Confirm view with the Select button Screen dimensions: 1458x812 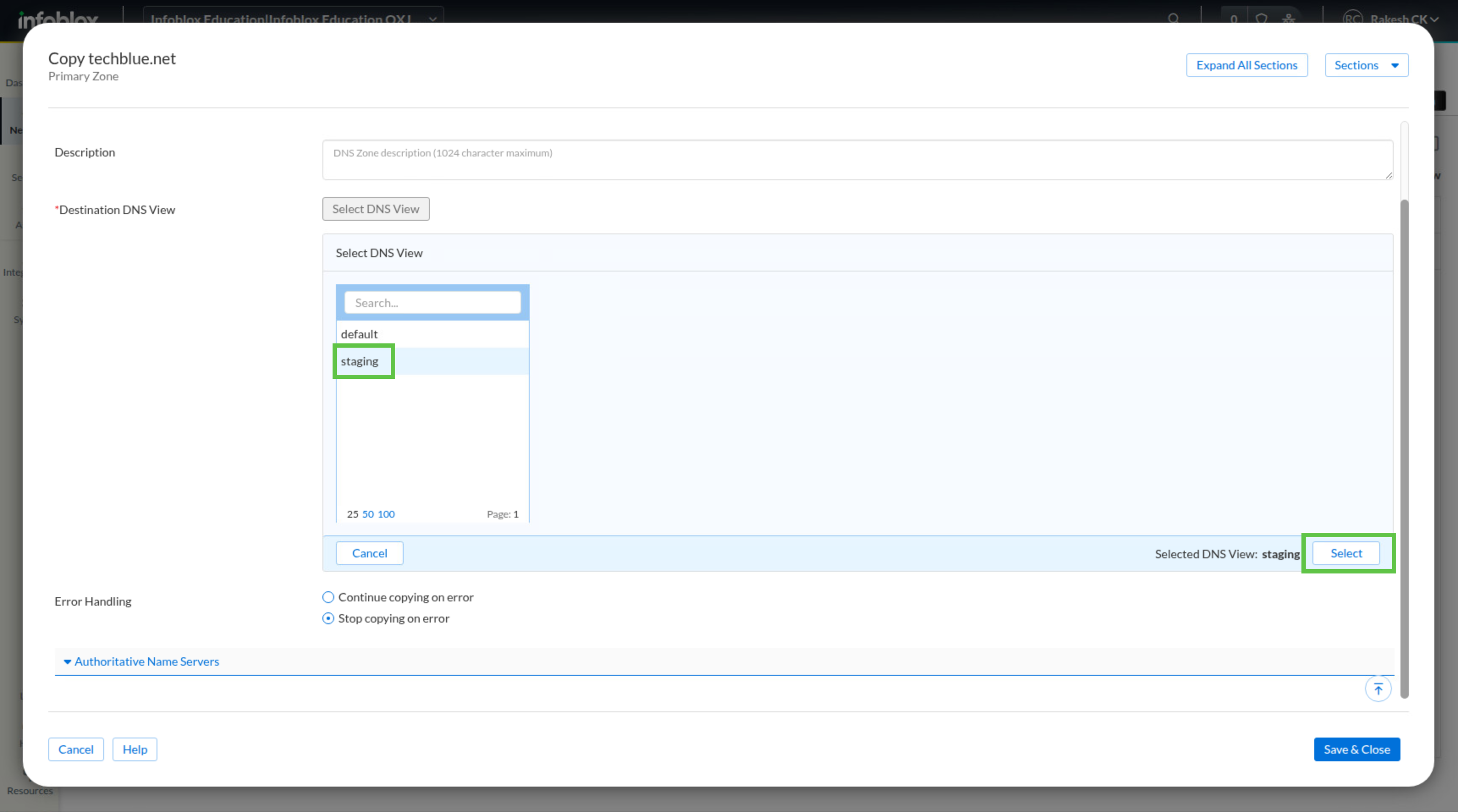click(x=1346, y=554)
